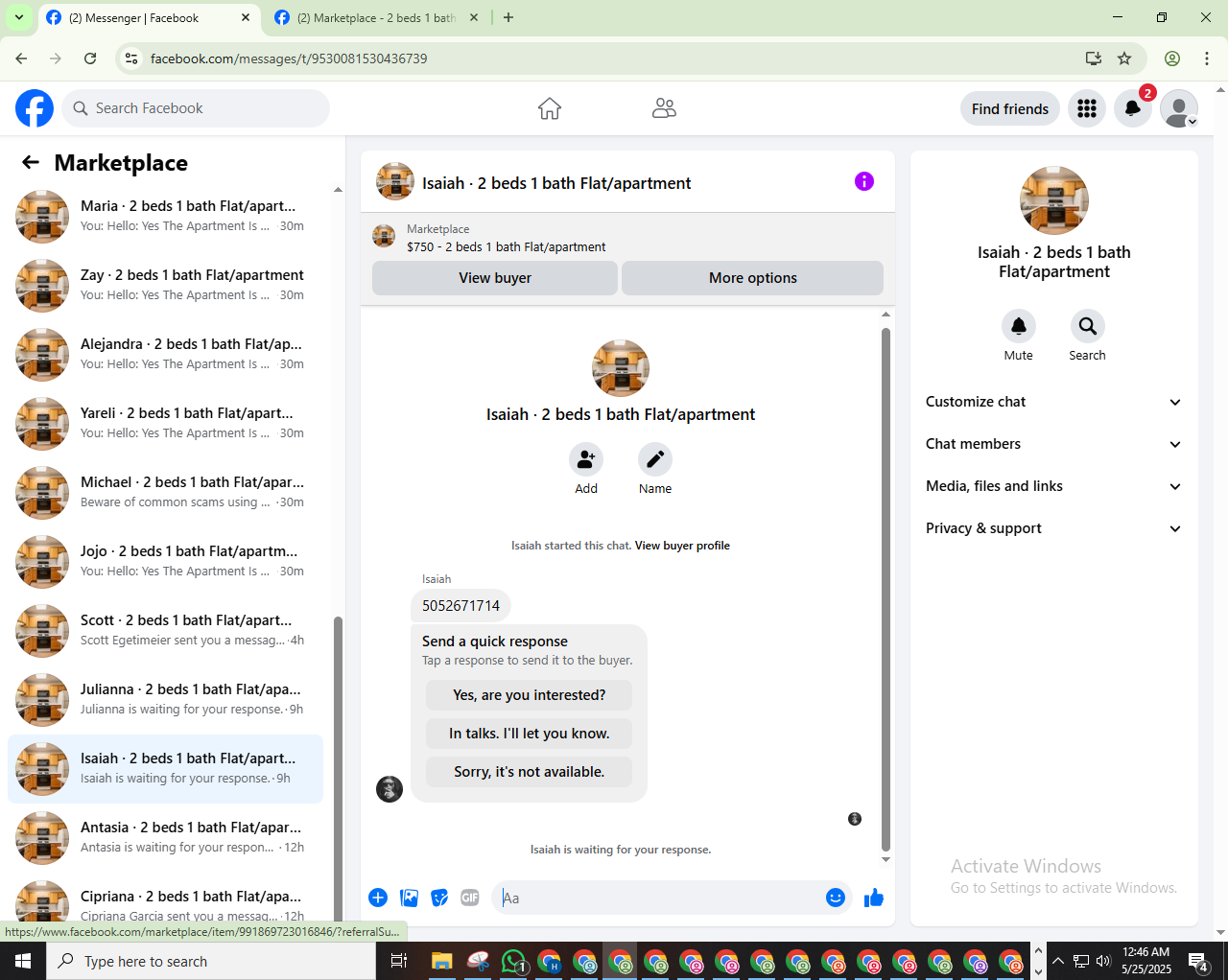This screenshot has height=980, width=1228.
Task: Open the tab search dropdown arrow
Action: [x=18, y=17]
